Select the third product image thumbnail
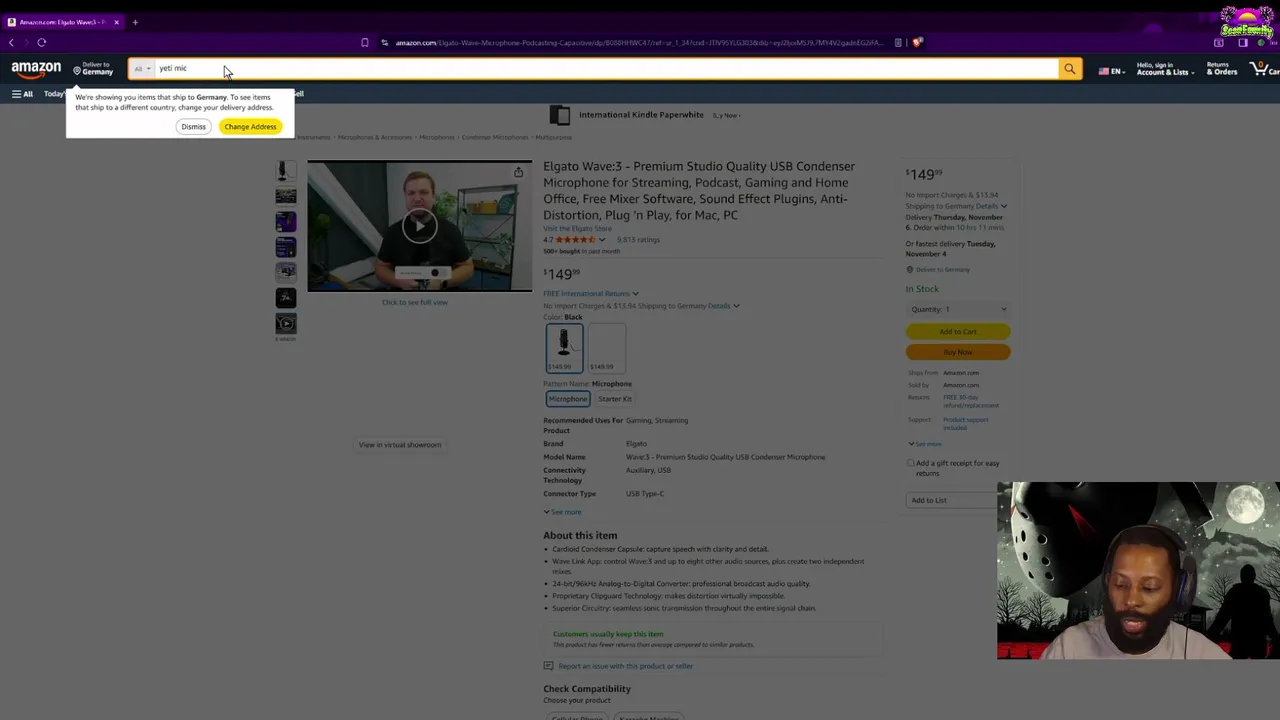This screenshot has height=720, width=1280. click(x=286, y=221)
